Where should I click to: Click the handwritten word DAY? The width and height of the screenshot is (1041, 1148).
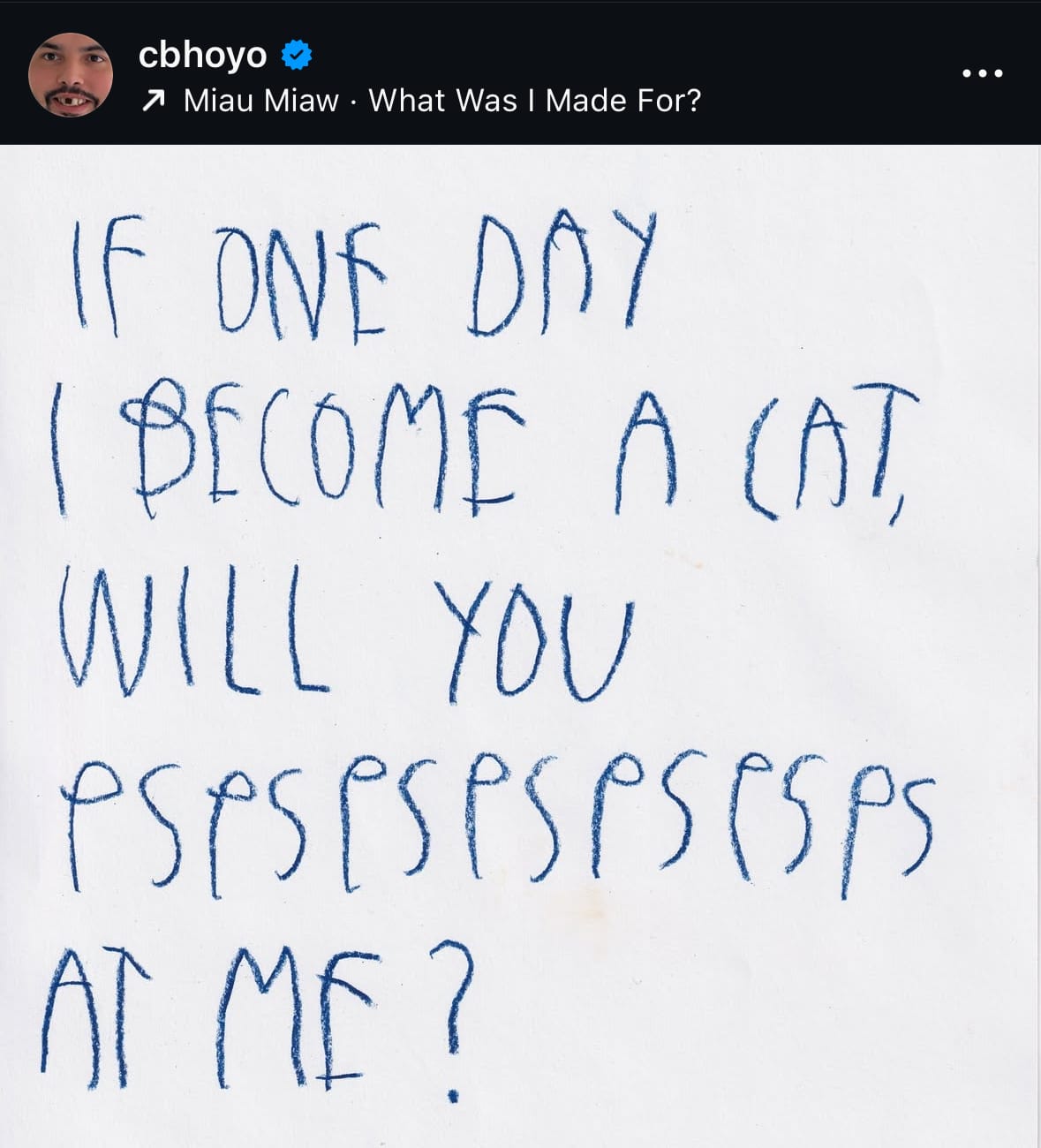point(567,275)
